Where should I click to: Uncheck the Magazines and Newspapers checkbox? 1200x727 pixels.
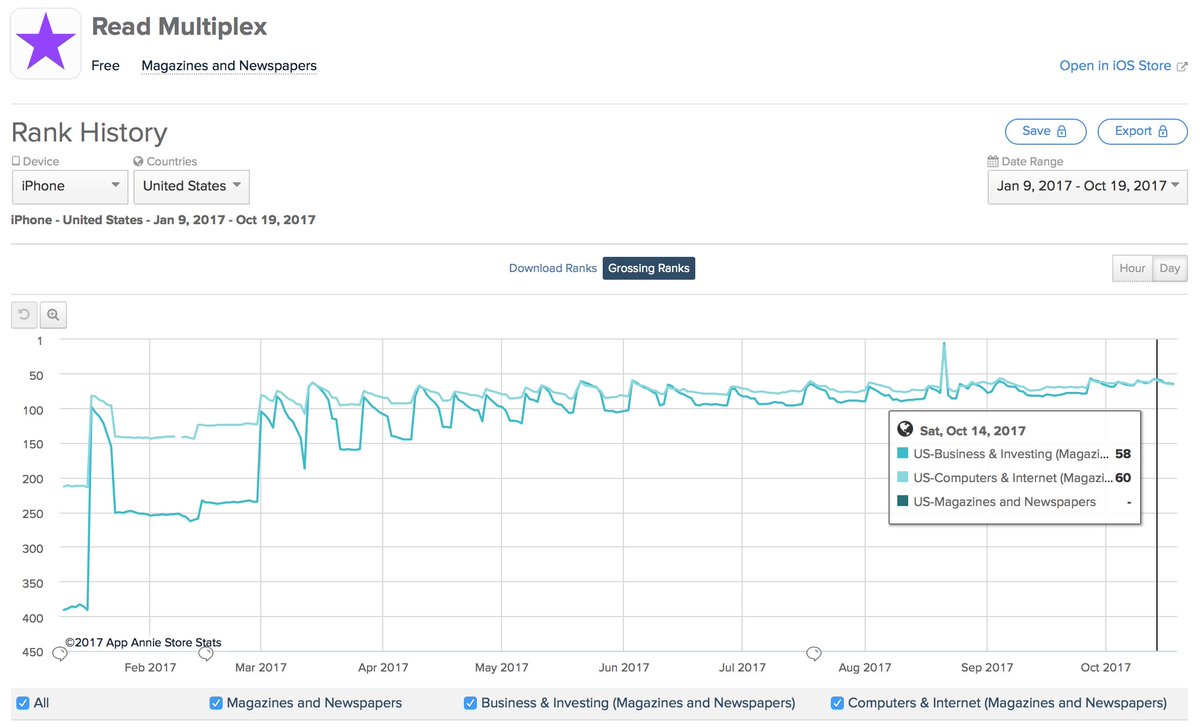coord(216,703)
